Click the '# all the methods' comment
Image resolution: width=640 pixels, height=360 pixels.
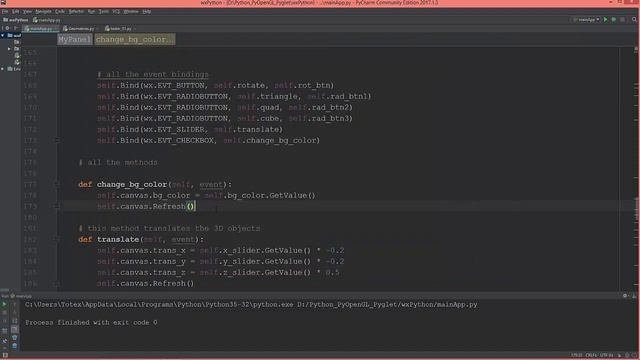pos(118,162)
